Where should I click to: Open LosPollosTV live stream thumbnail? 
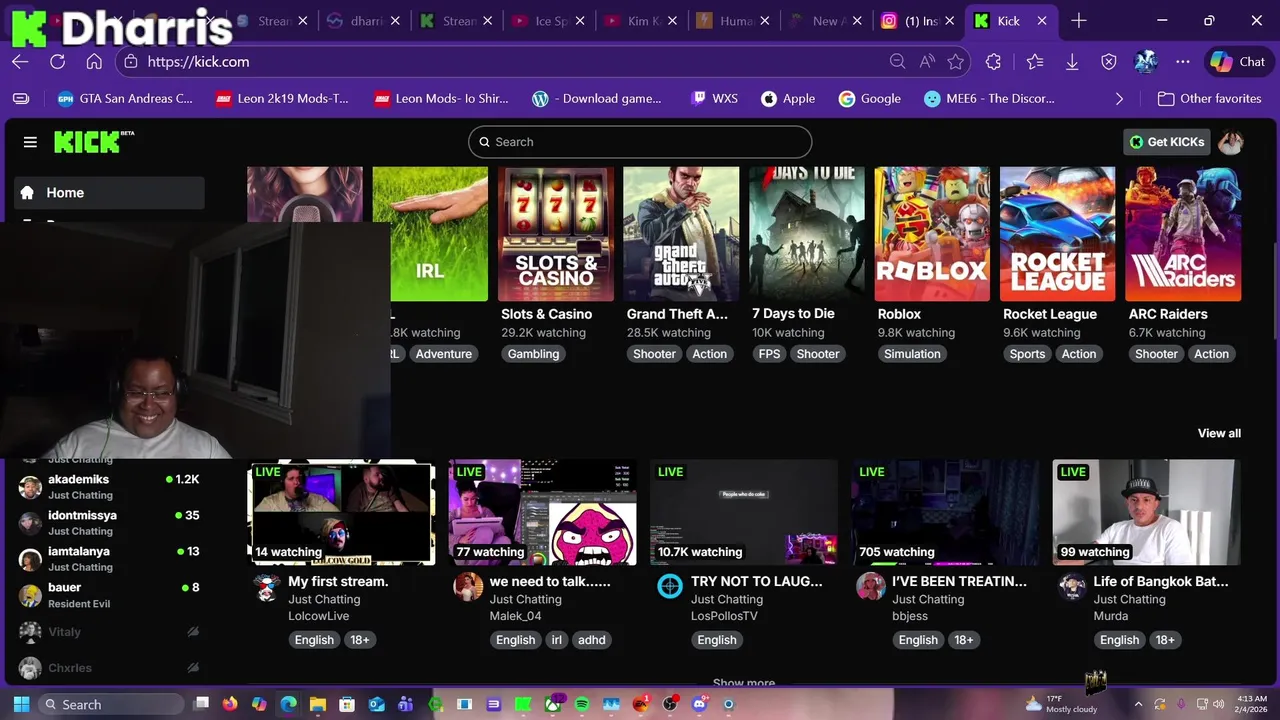coord(744,512)
